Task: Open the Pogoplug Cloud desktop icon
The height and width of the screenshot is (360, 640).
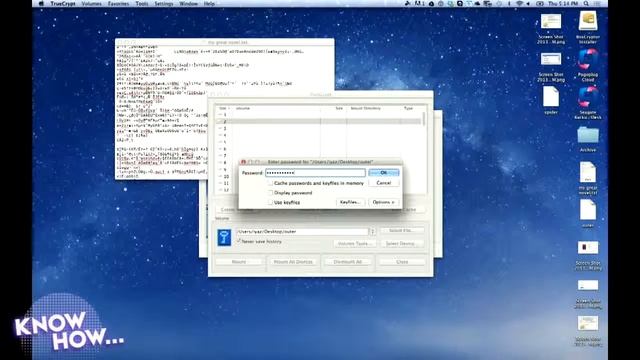Action: tap(588, 60)
